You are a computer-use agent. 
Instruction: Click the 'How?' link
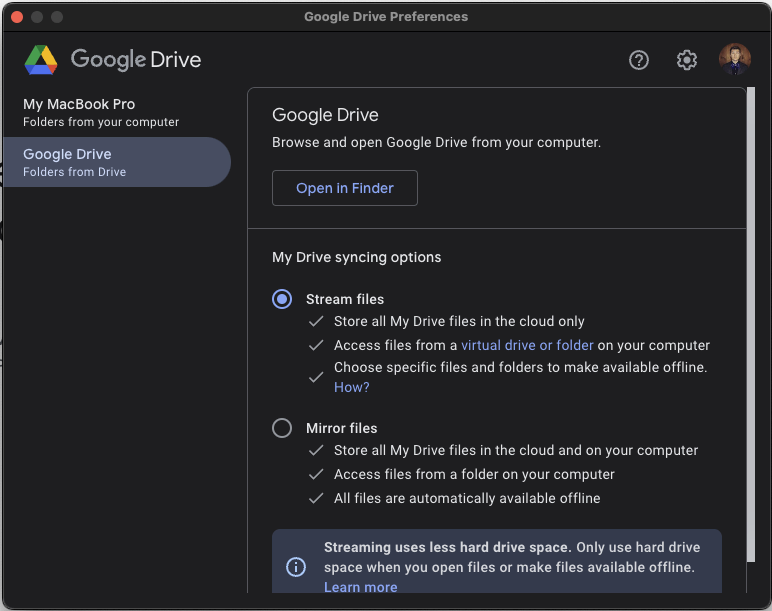[x=351, y=387]
